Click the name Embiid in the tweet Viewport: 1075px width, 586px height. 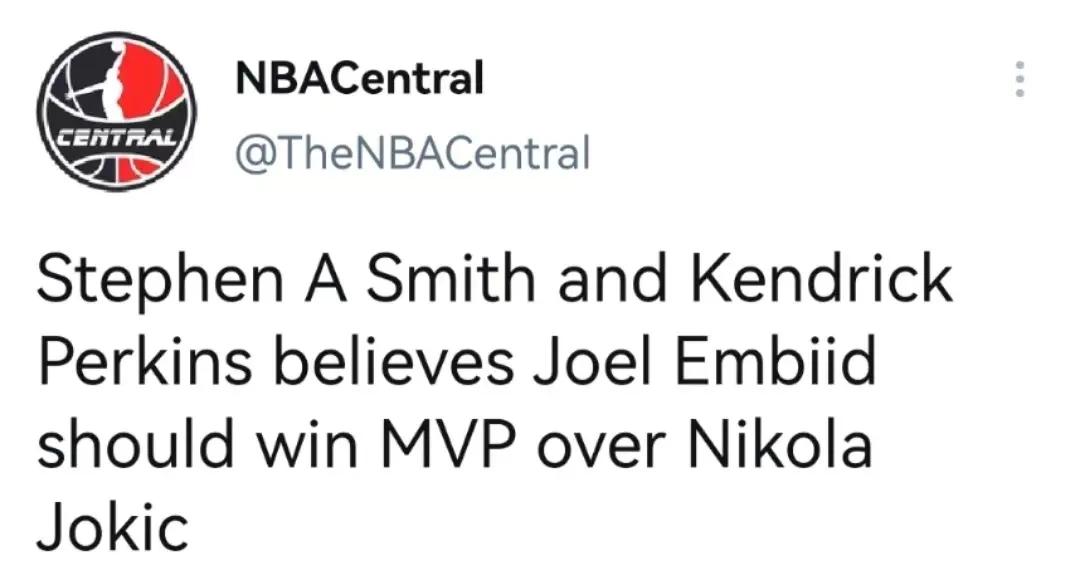(775, 361)
